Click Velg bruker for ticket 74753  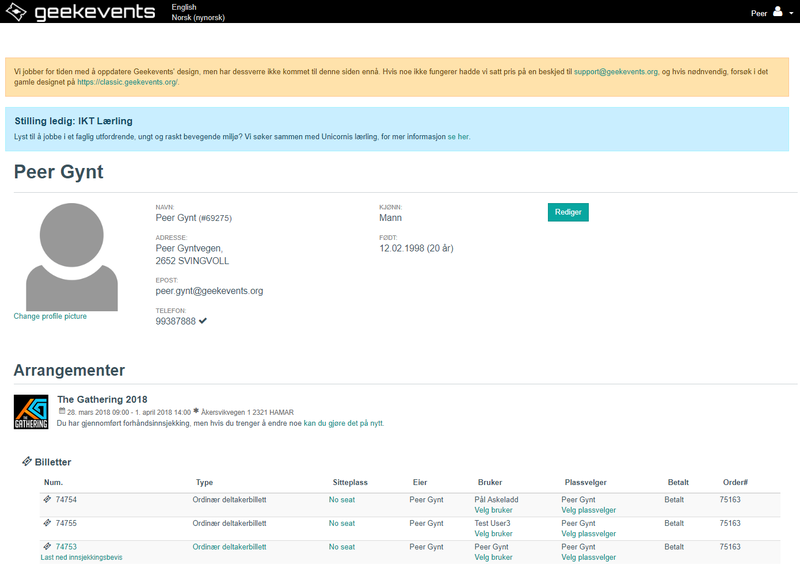[493, 557]
